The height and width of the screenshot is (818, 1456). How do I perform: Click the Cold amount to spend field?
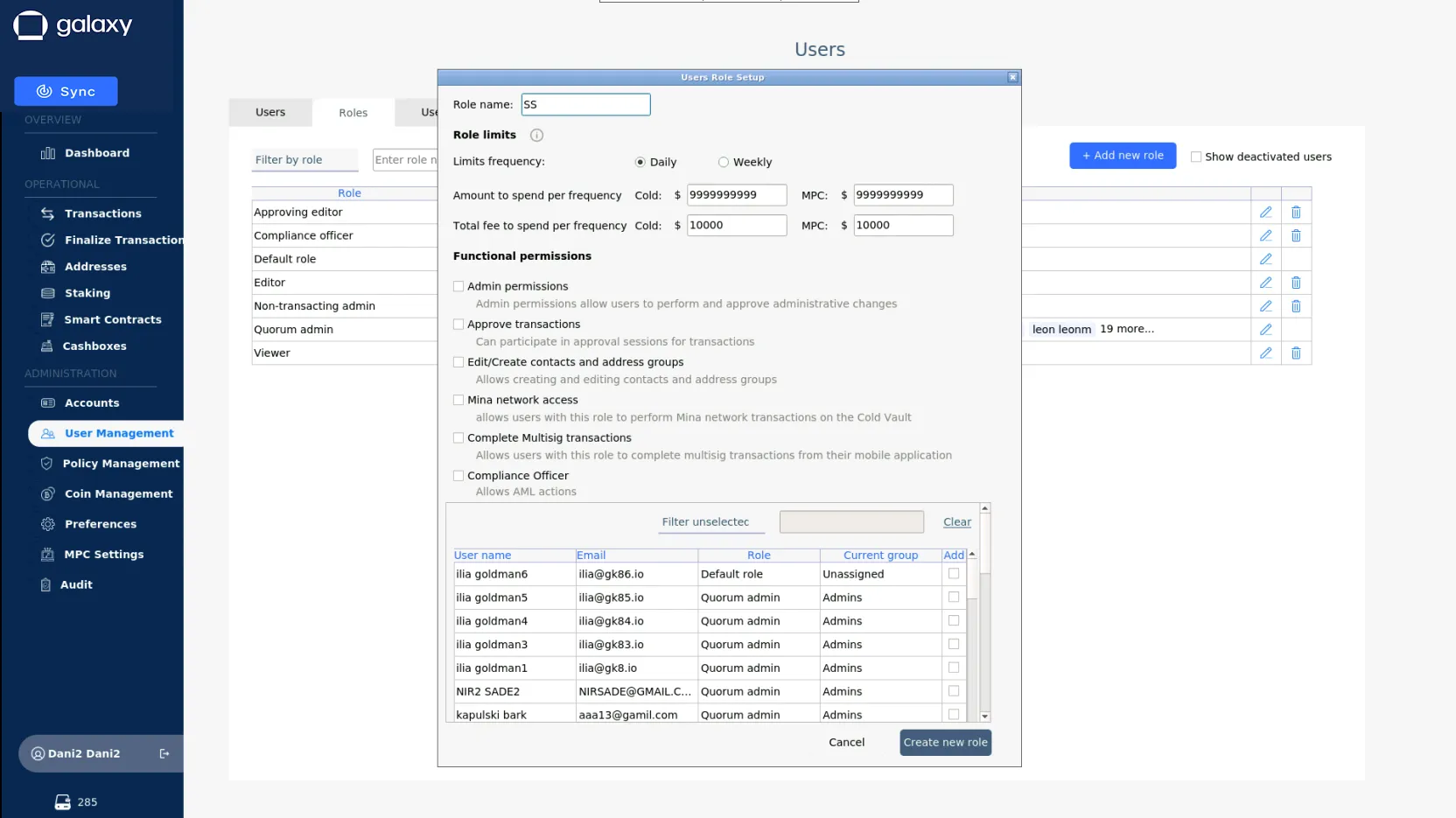pyautogui.click(x=737, y=195)
